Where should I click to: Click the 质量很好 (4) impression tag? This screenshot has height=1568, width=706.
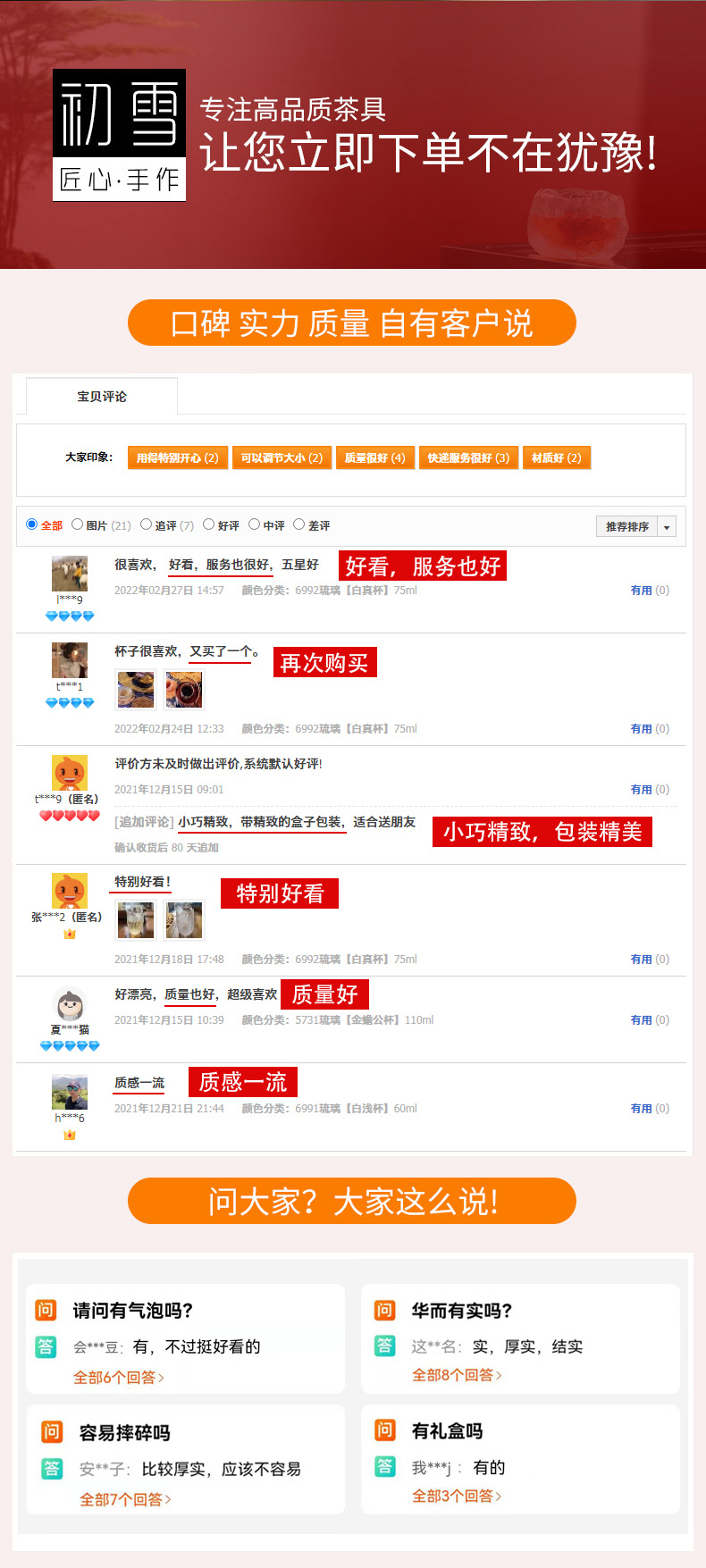click(374, 457)
